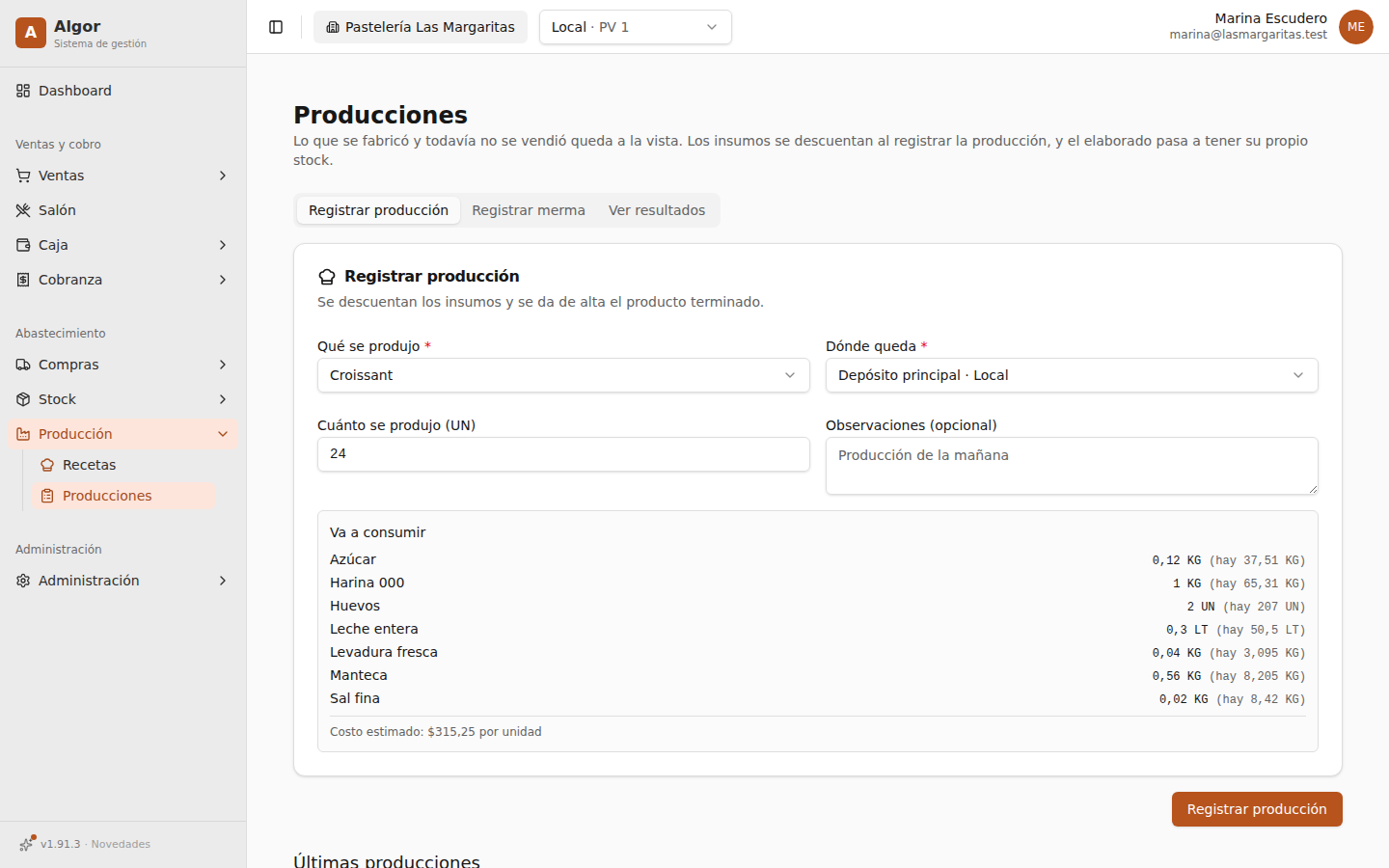Click the marina@lasmargaritas.test email text

[x=1248, y=35]
